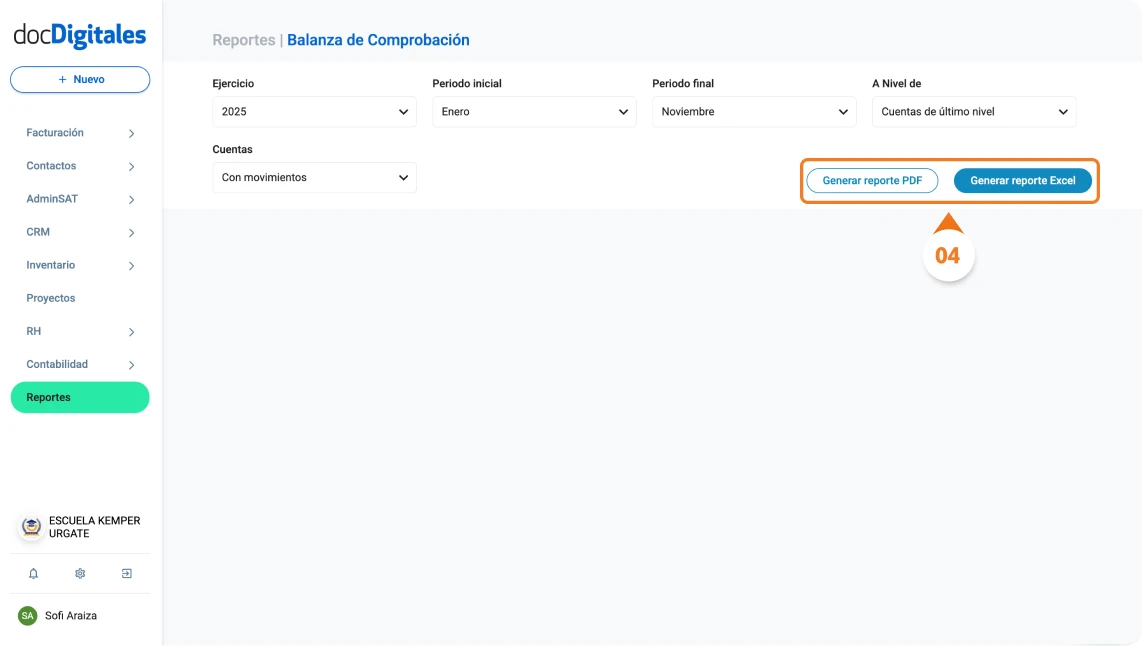Open the Periodo final dropdown
This screenshot has height=646, width=1142.
coord(754,111)
